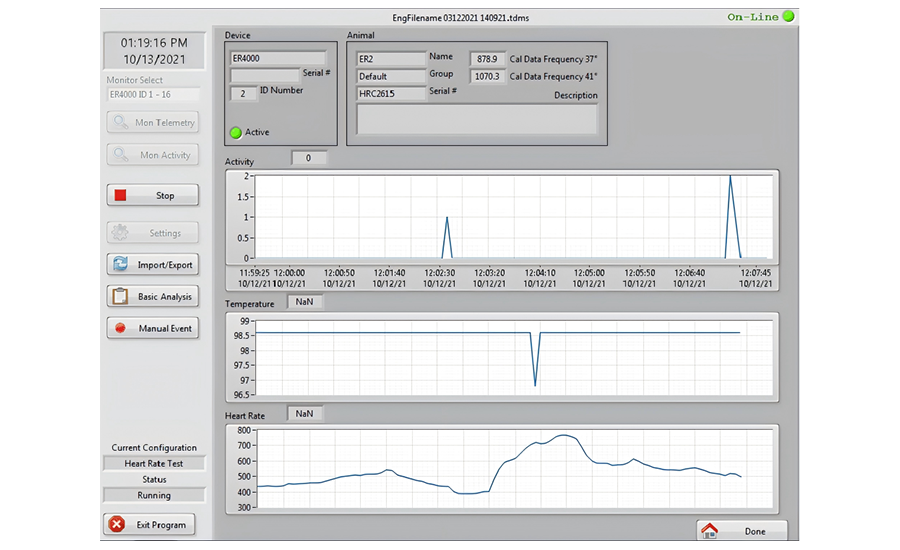Click the Running status field
This screenshot has width=900, height=550.
(x=154, y=495)
